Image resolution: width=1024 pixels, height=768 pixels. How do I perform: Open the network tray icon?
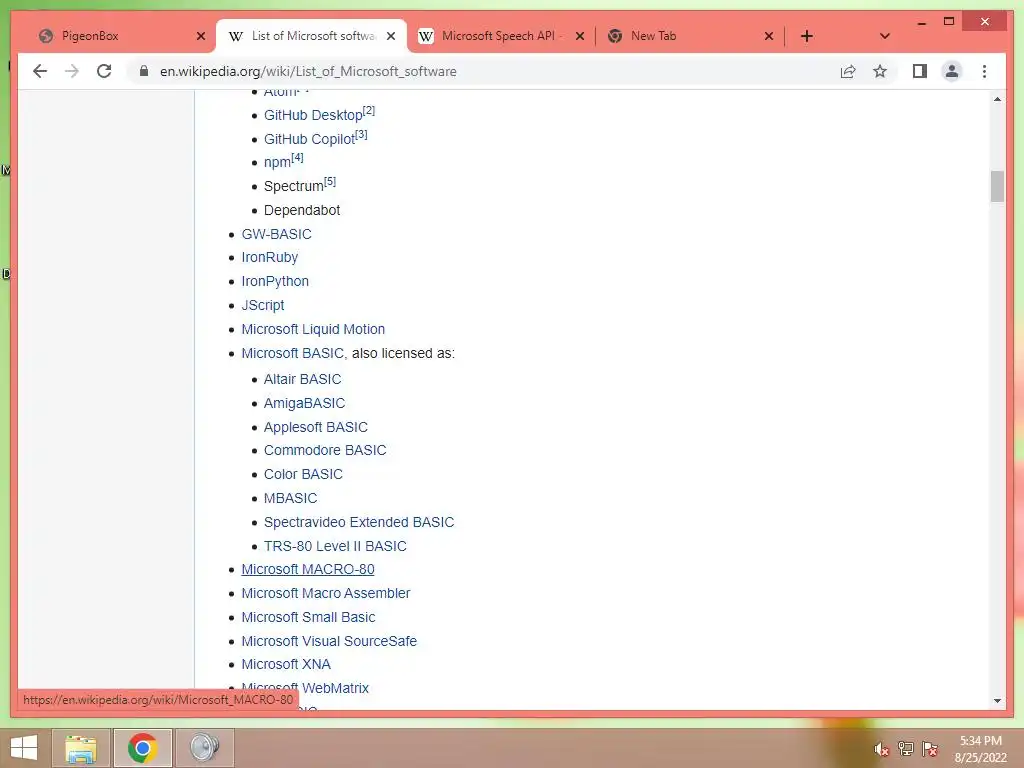click(906, 749)
